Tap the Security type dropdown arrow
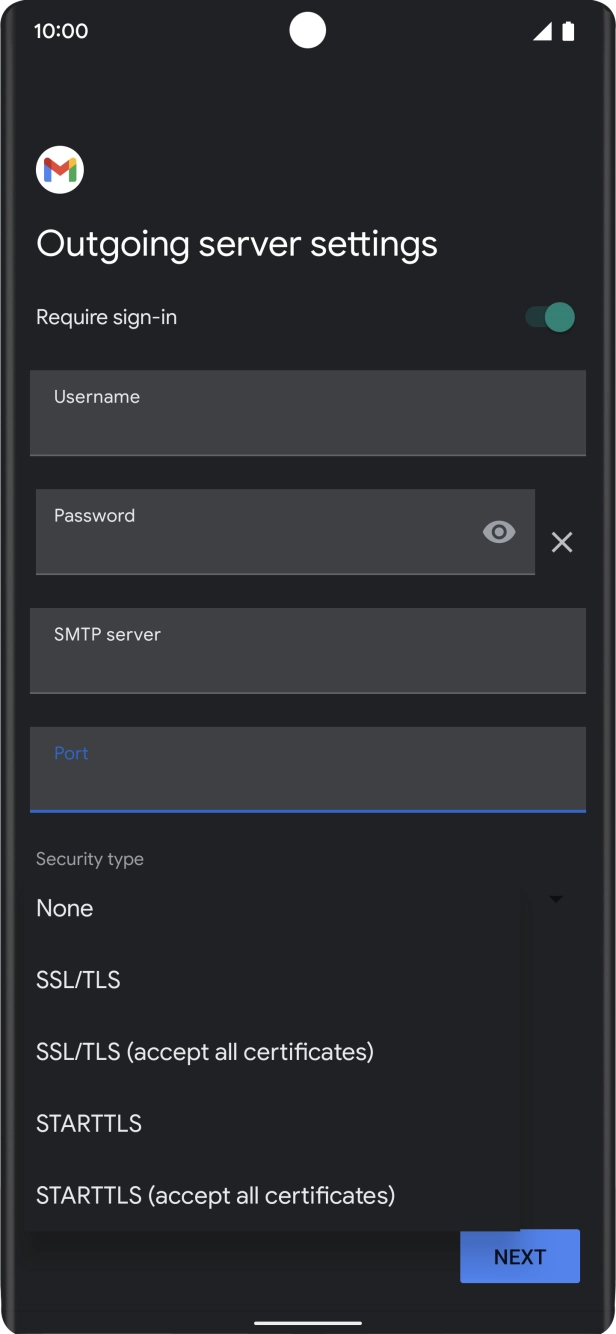Image resolution: width=616 pixels, height=1334 pixels. (556, 899)
